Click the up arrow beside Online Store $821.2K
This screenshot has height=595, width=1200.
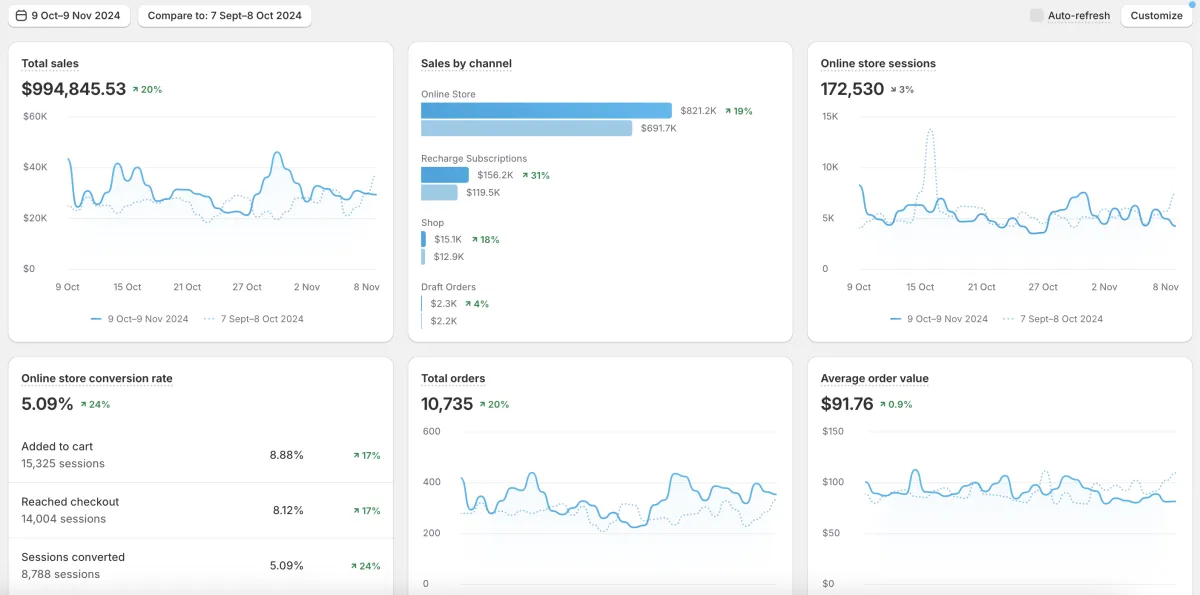(x=728, y=111)
